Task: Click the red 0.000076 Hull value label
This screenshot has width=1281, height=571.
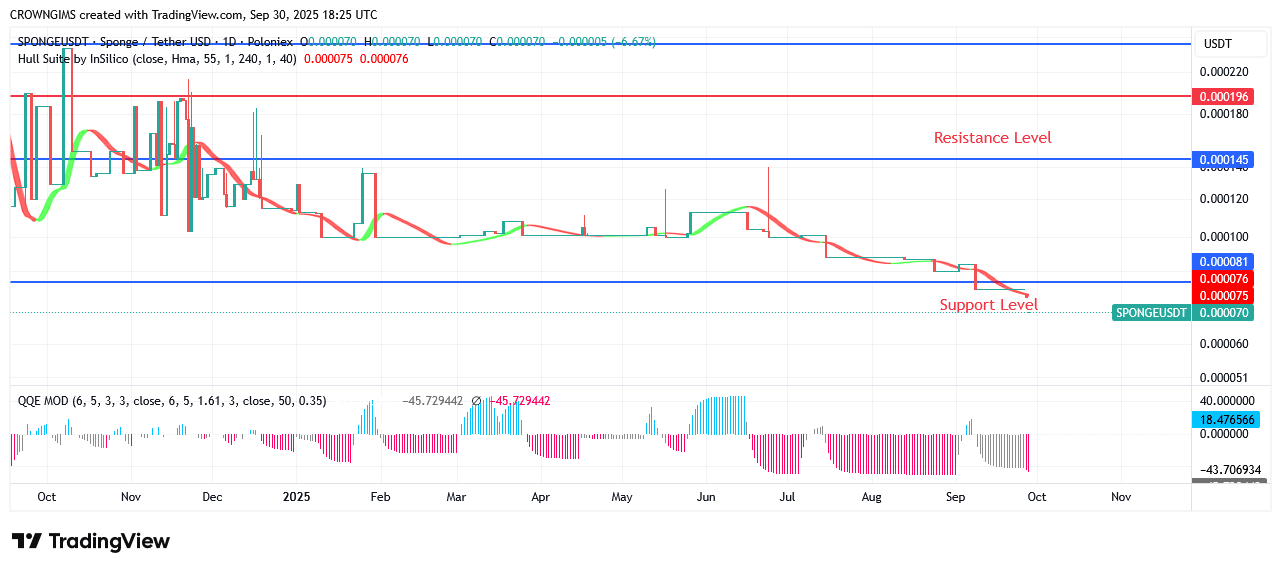Action: point(1224,279)
